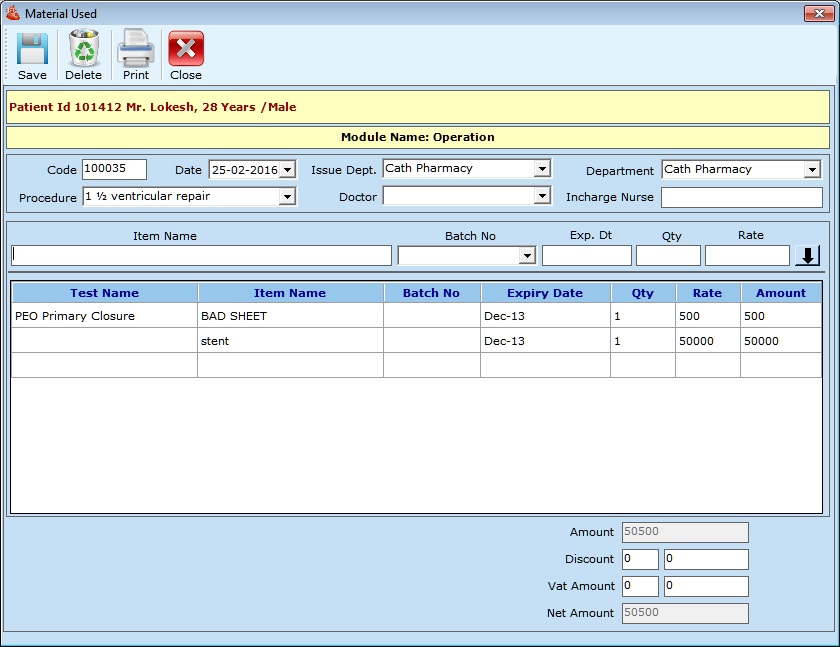Open the Department dropdown list
This screenshot has width=840, height=647.
pyautogui.click(x=811, y=170)
